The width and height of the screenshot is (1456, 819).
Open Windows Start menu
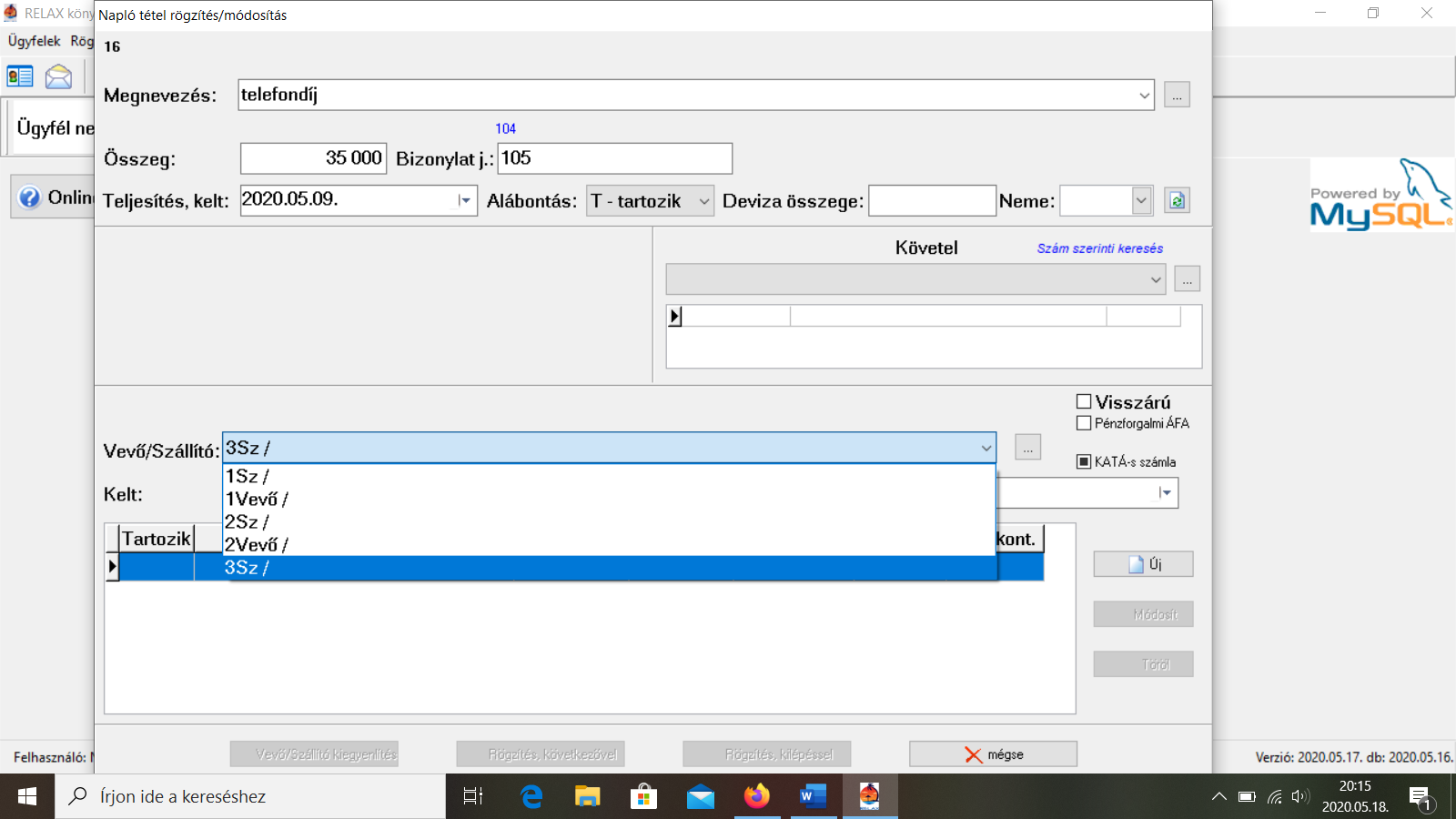point(27,796)
